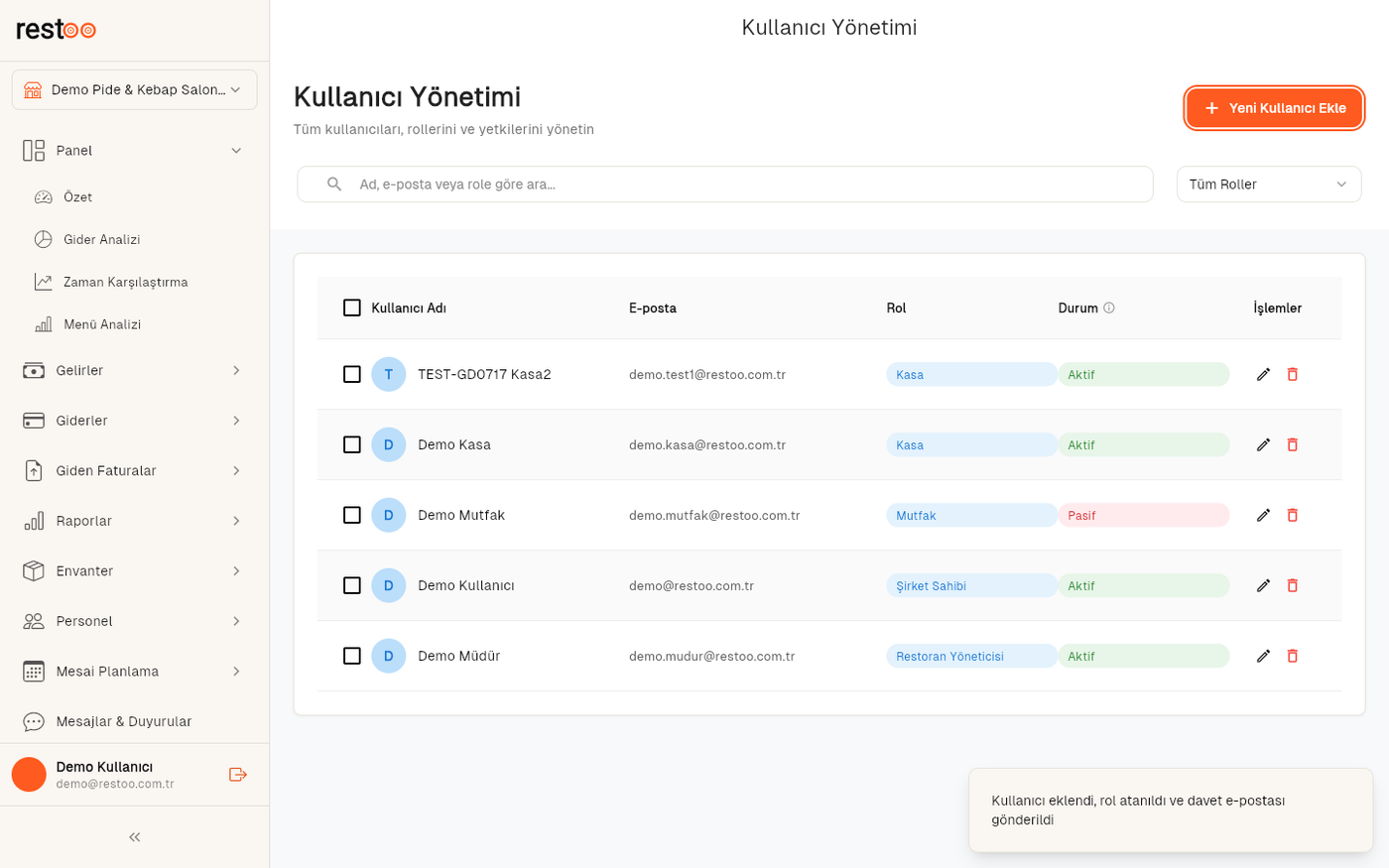Click the search magnifier icon
The image size is (1389, 868).
[x=334, y=185]
